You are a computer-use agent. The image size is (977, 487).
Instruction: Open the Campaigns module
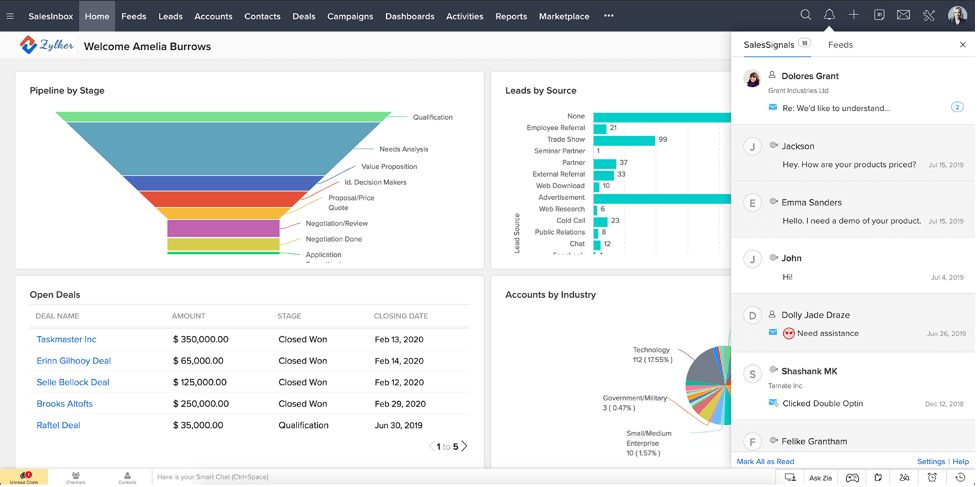pos(350,16)
